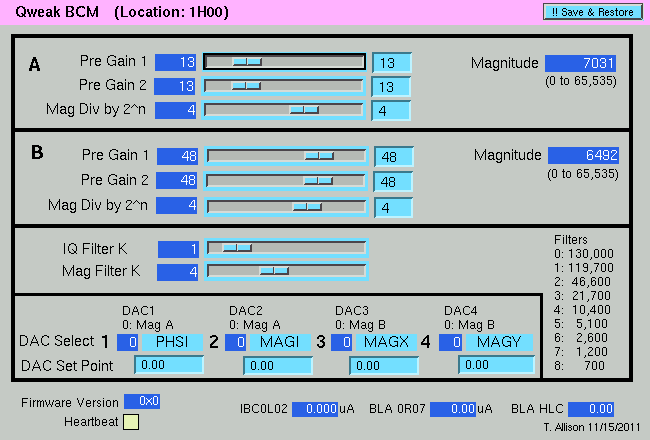Click the IBC0L02 current readout

[x=315, y=409]
